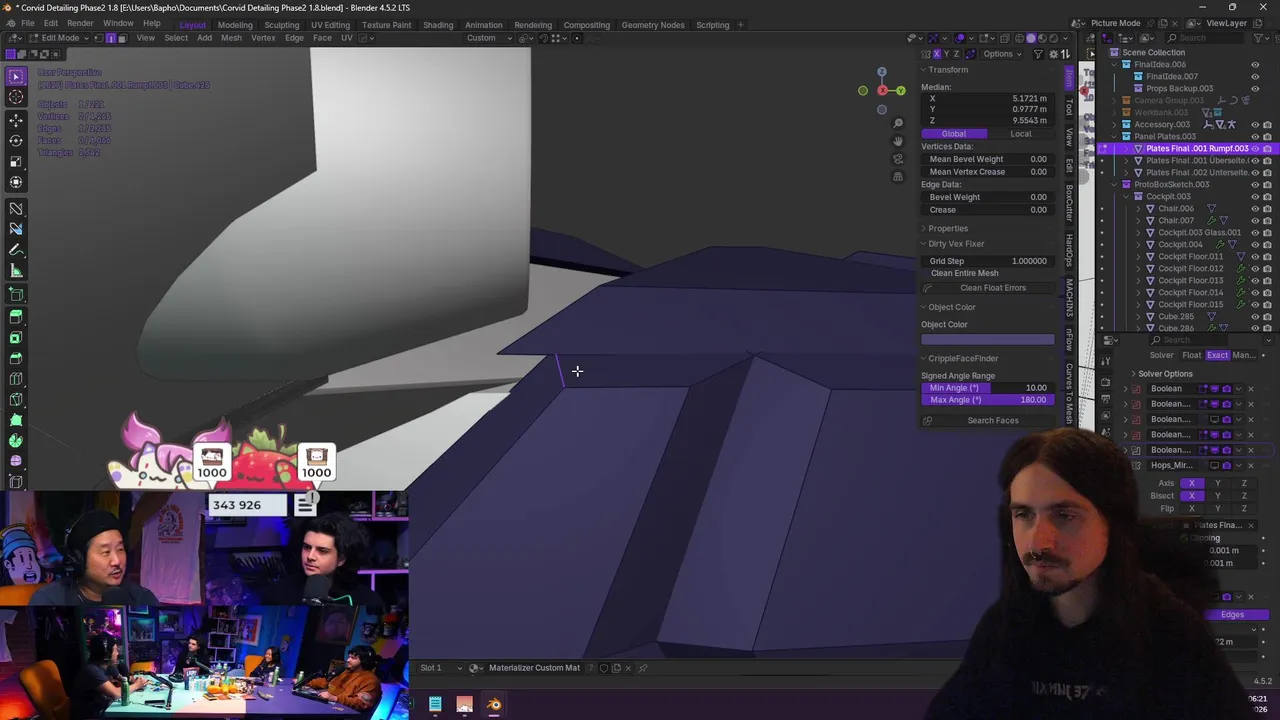Expand the Properties panel in sidebar
Image resolution: width=1280 pixels, height=720 pixels.
[948, 228]
